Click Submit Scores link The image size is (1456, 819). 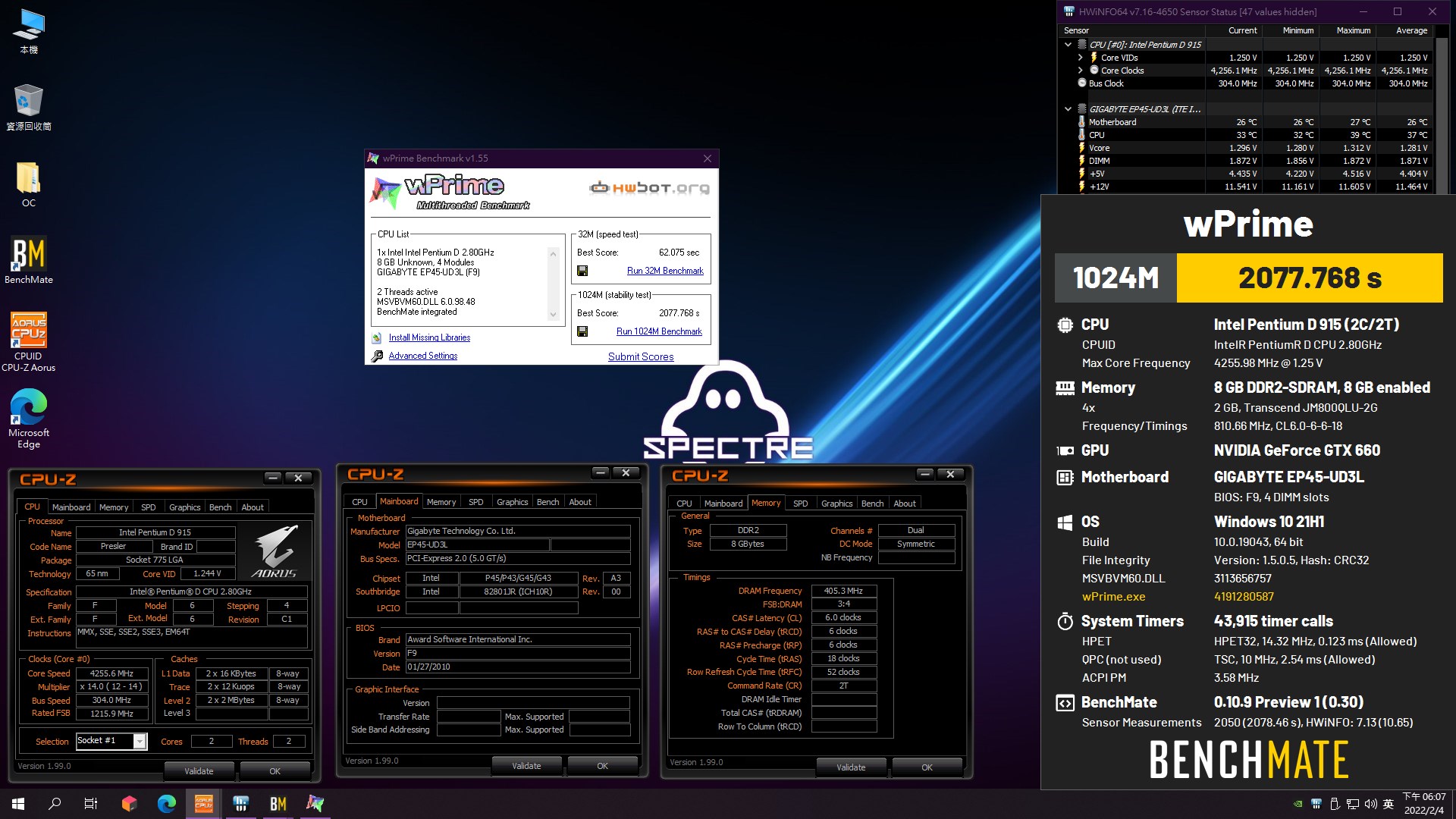point(641,356)
